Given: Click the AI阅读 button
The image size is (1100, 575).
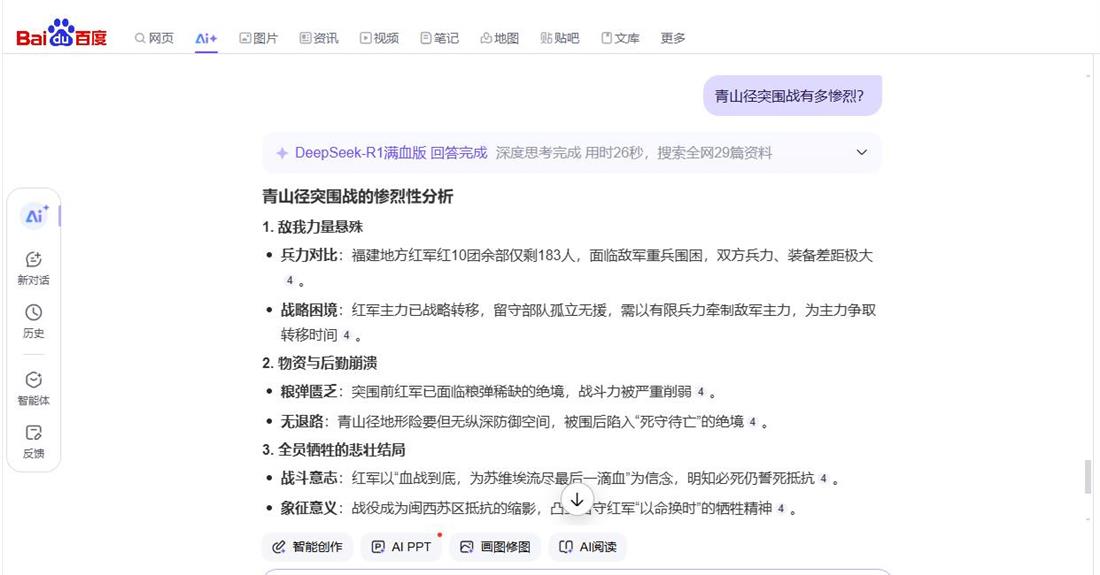Looking at the screenshot, I should 588,547.
